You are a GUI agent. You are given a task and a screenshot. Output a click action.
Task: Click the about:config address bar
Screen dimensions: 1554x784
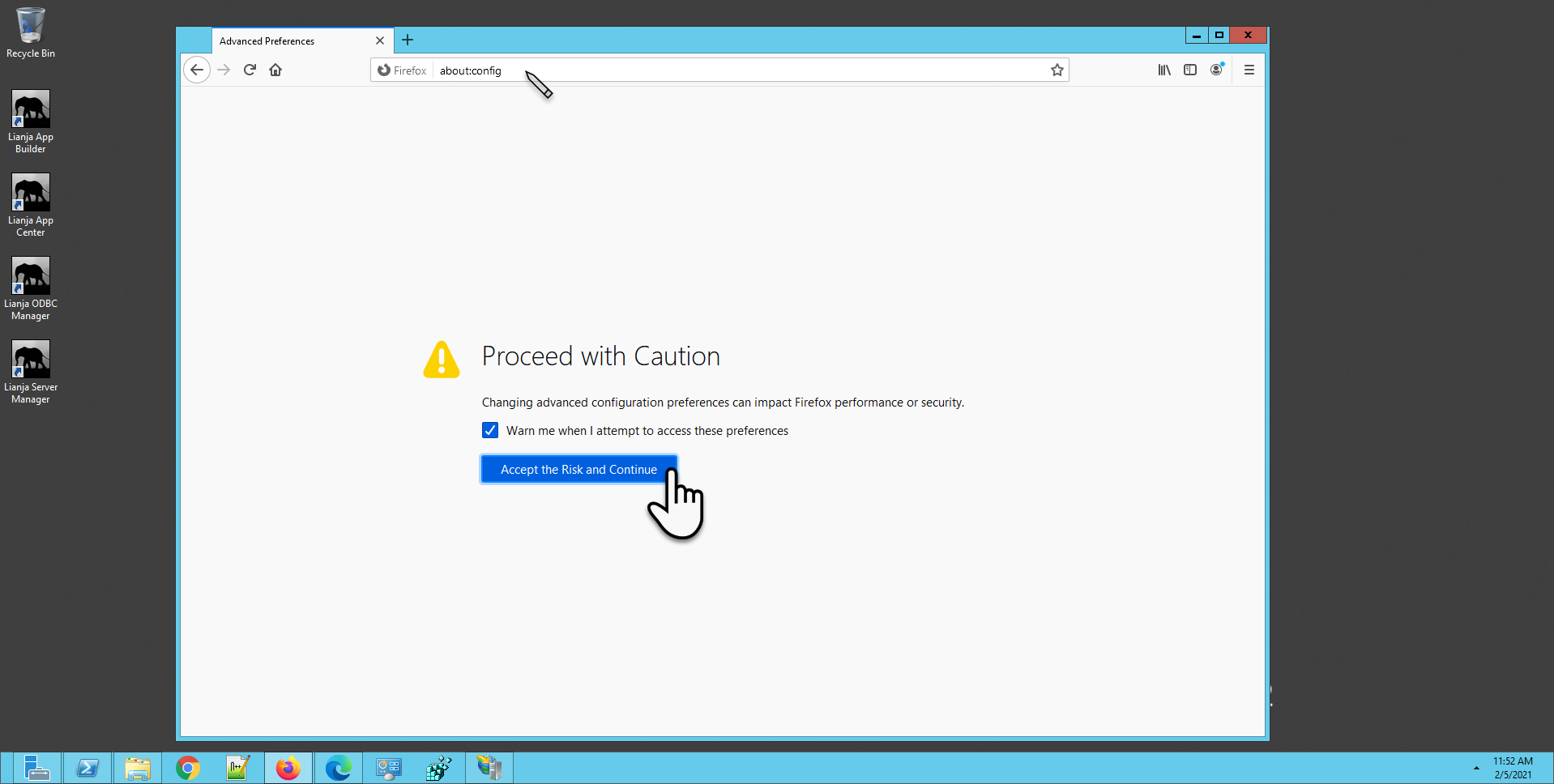click(x=729, y=70)
